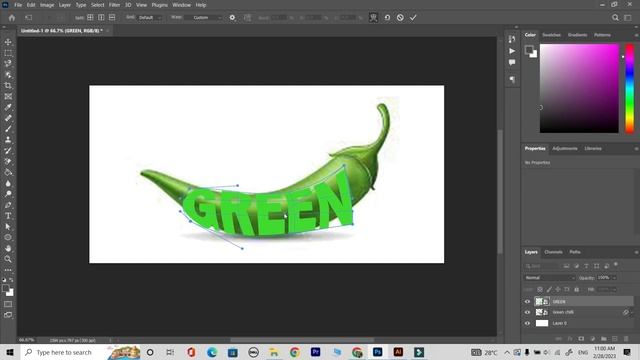The width and height of the screenshot is (640, 360).
Task: Reset the warp transform
Action: (387, 18)
